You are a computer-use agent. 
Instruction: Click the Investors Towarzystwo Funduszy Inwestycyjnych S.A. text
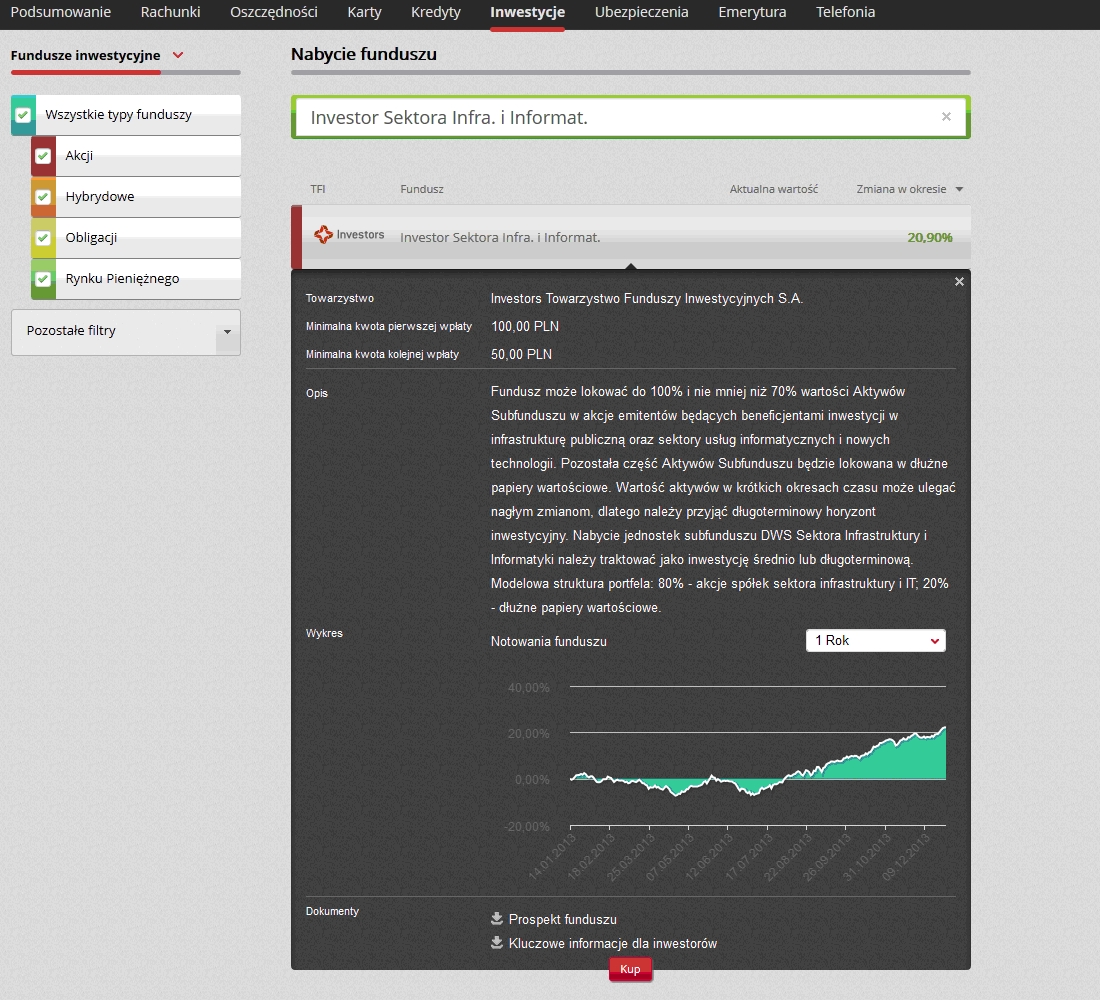[x=647, y=298]
